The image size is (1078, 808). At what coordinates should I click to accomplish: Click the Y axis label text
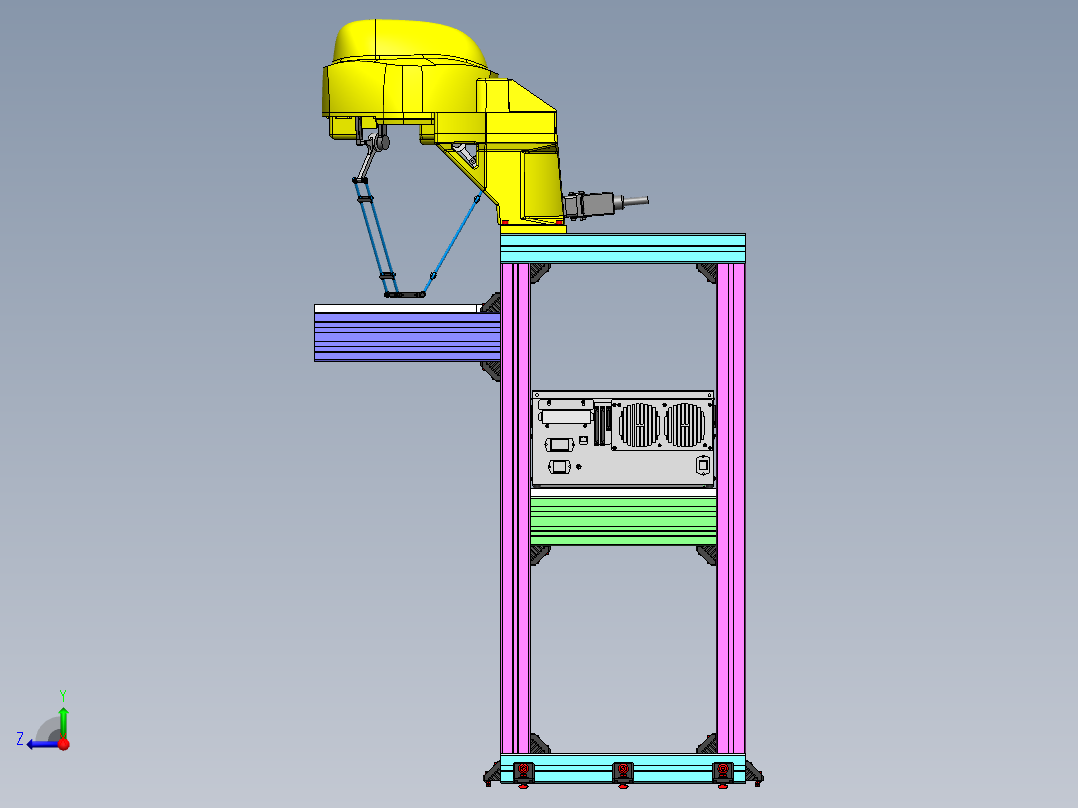pyautogui.click(x=64, y=693)
